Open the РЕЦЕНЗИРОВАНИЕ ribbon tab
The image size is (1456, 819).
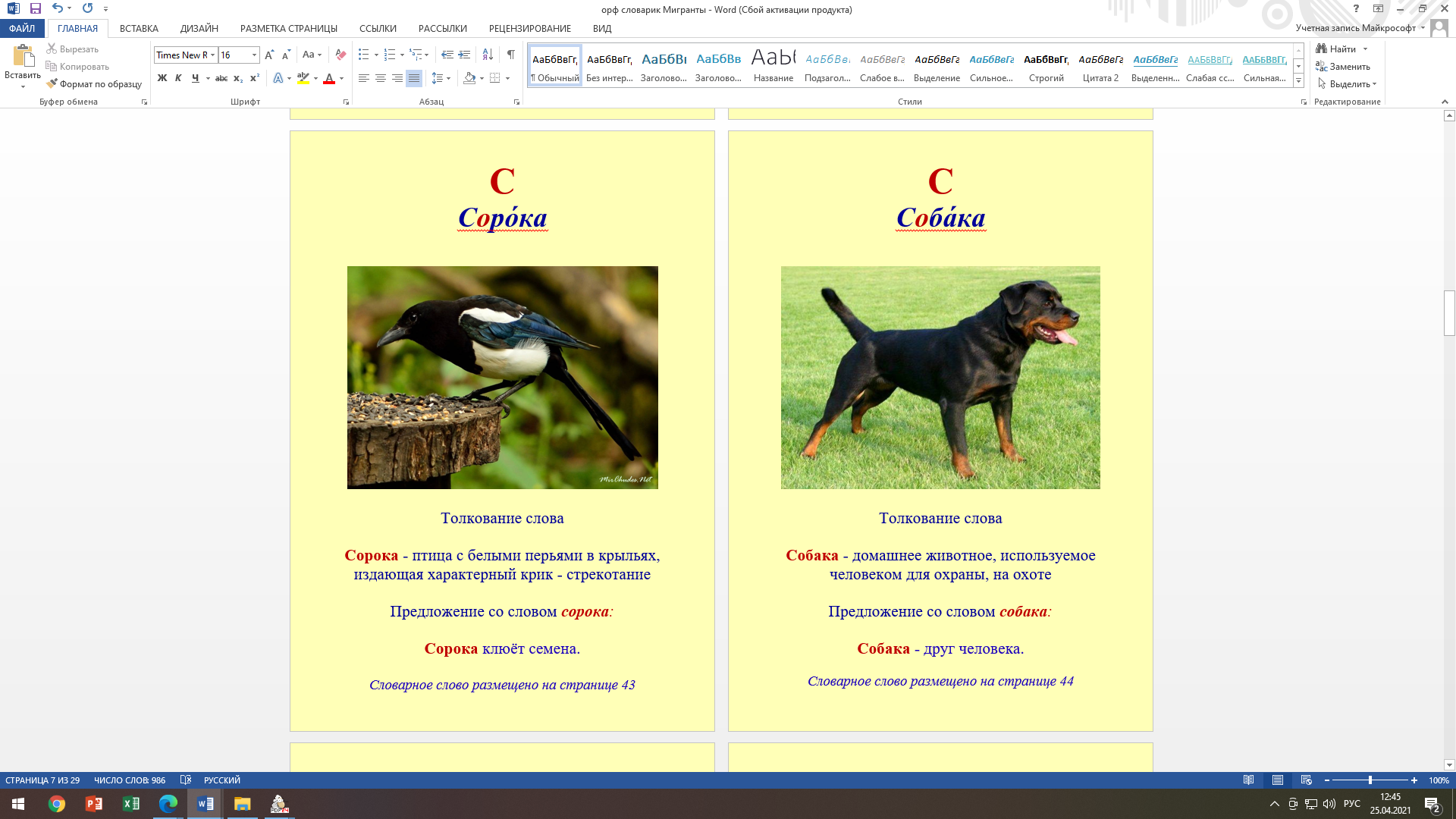pos(529,28)
